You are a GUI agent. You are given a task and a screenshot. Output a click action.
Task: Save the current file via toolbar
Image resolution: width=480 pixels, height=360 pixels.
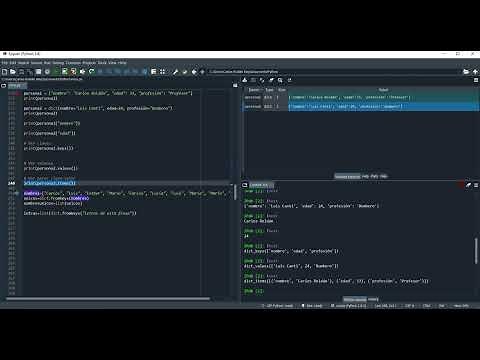click(x=22, y=72)
